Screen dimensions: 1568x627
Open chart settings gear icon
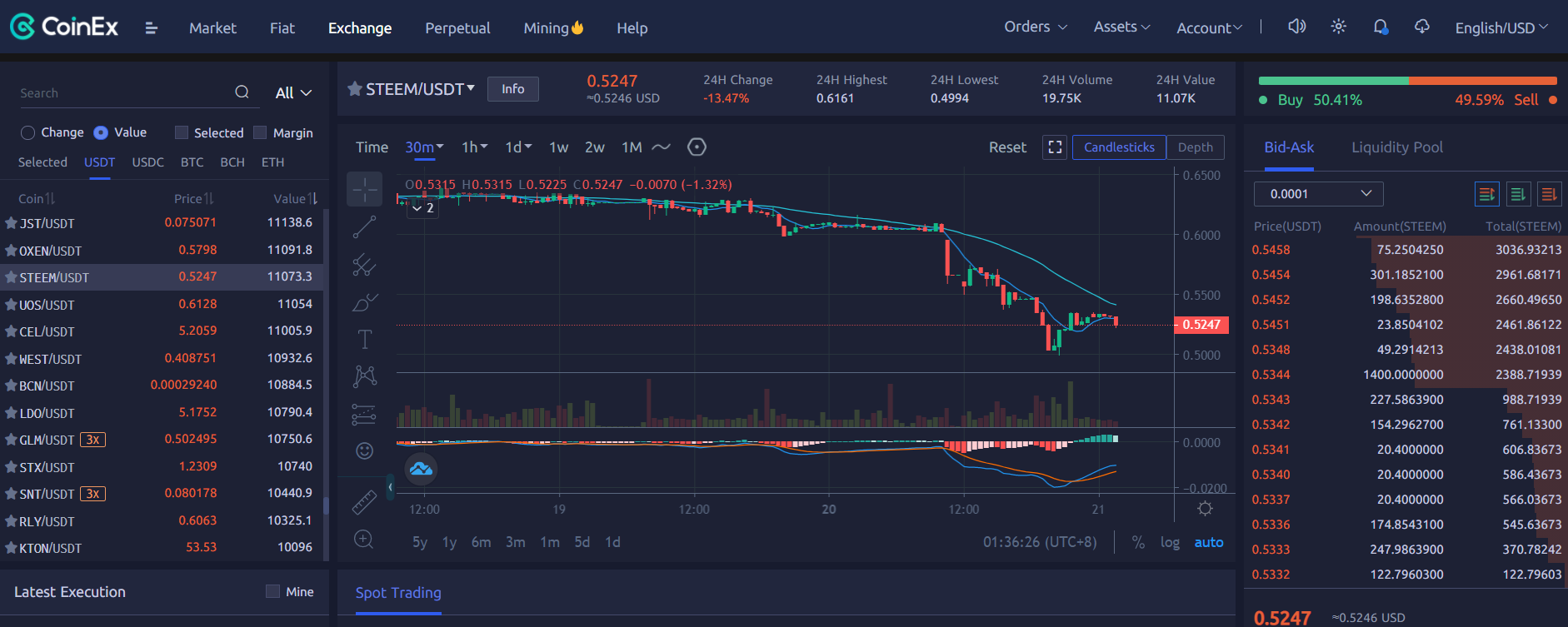(x=1205, y=509)
